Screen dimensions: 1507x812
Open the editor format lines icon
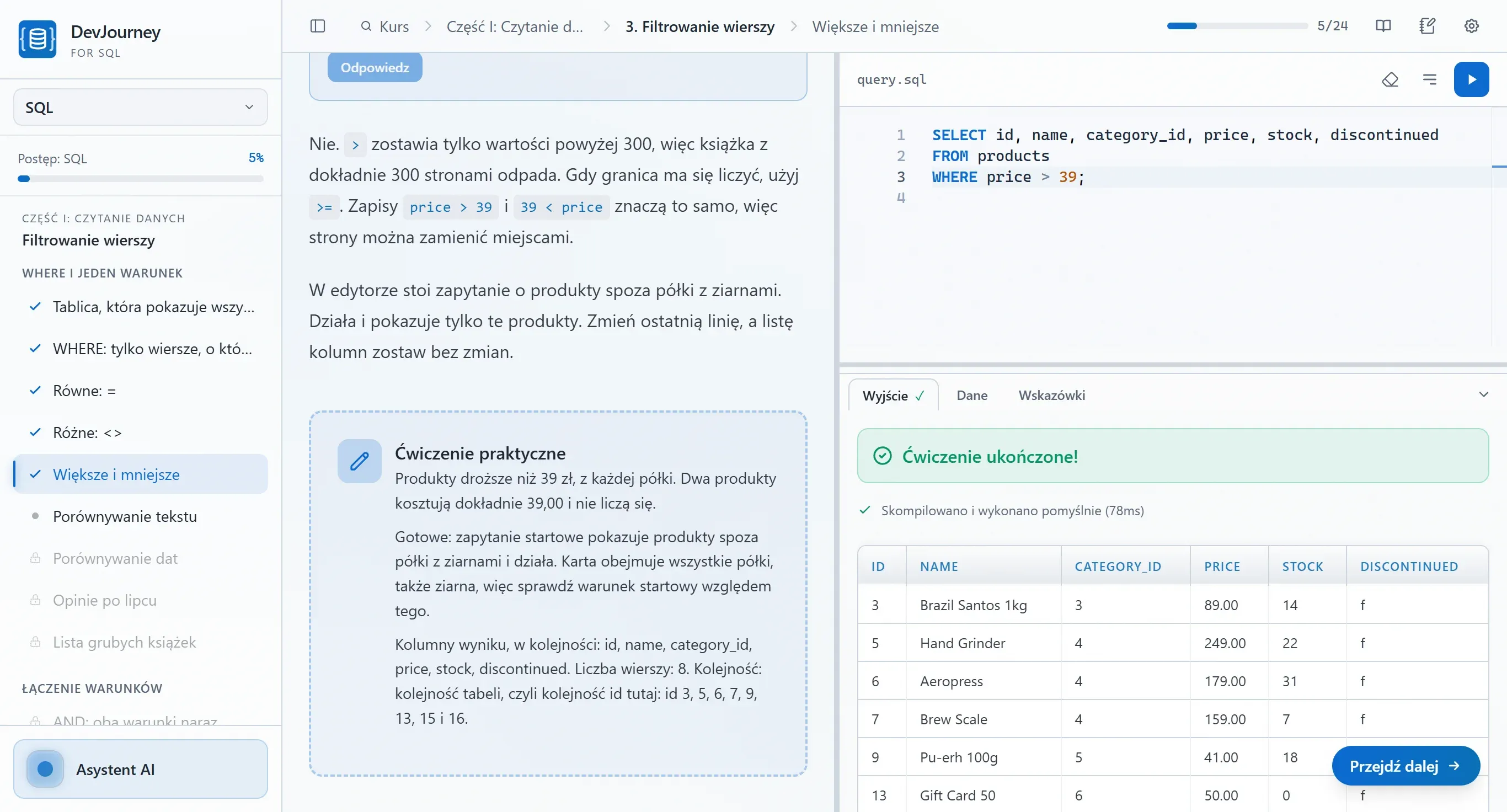pos(1430,79)
